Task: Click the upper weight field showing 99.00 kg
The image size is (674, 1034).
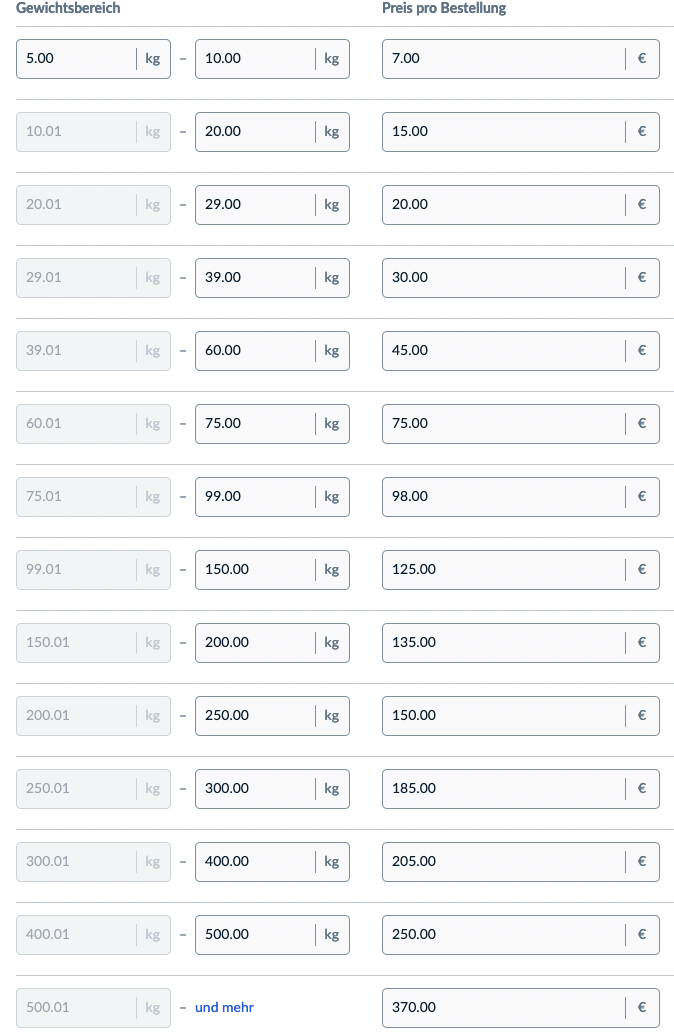Action: [255, 496]
